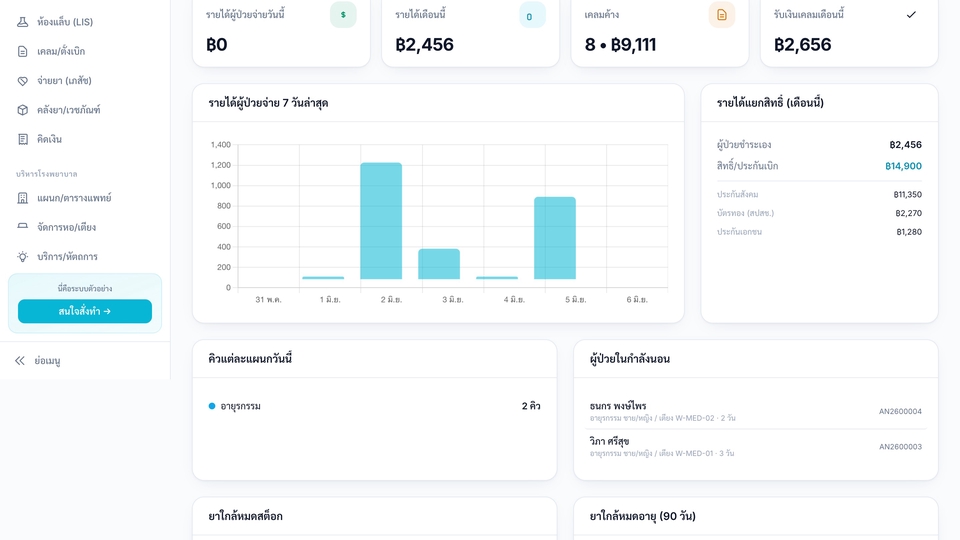Select the จัดการหอ/เตียง bed icon

point(23,227)
